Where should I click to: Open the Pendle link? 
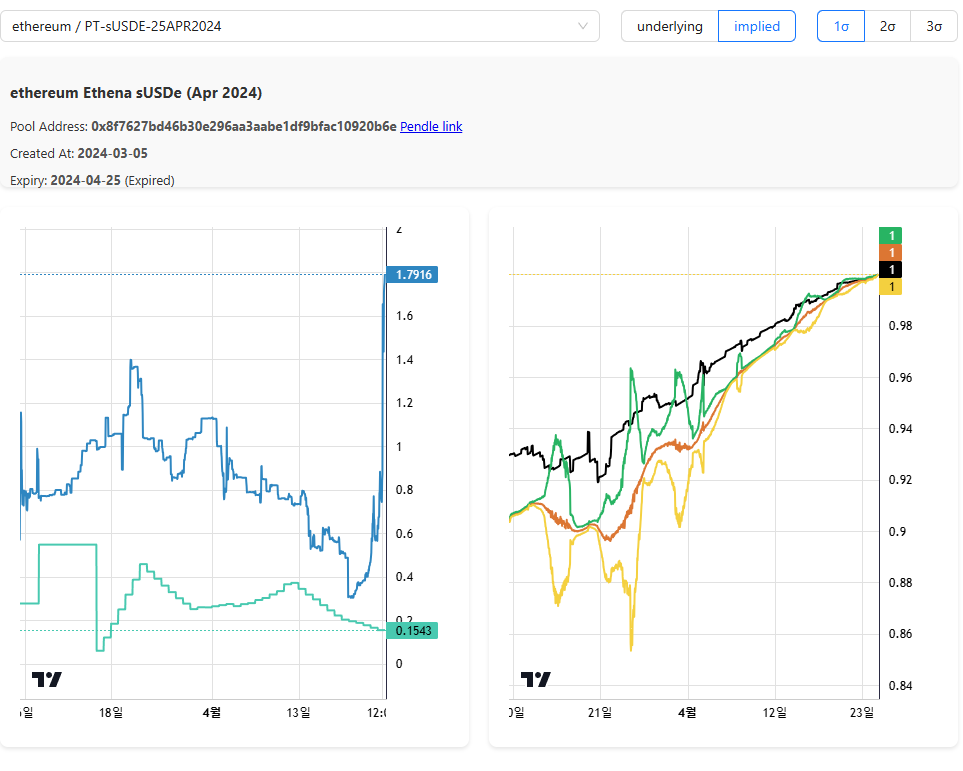431,127
